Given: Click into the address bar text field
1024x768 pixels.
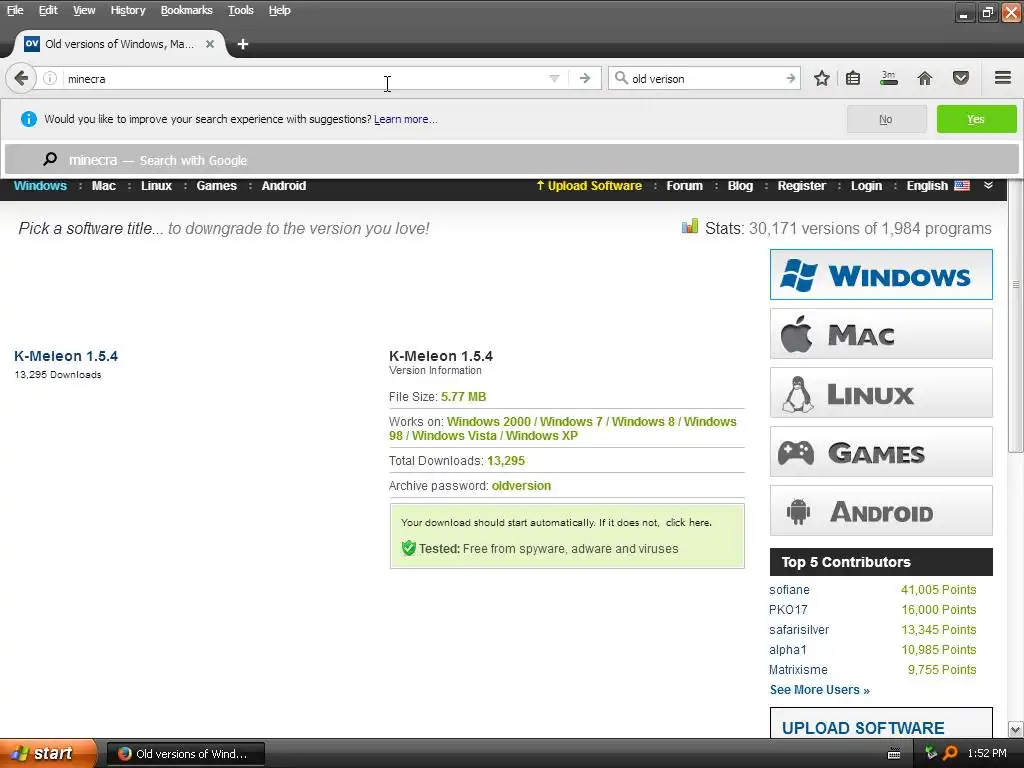Looking at the screenshot, I should (304, 78).
